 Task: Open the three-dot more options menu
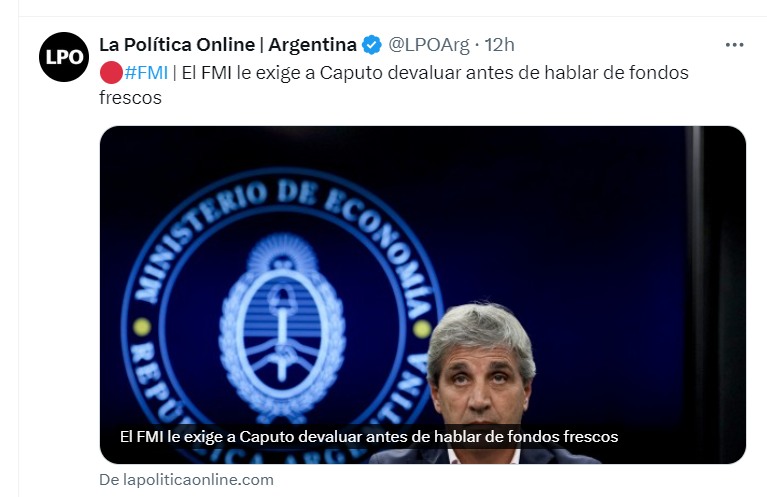734,45
